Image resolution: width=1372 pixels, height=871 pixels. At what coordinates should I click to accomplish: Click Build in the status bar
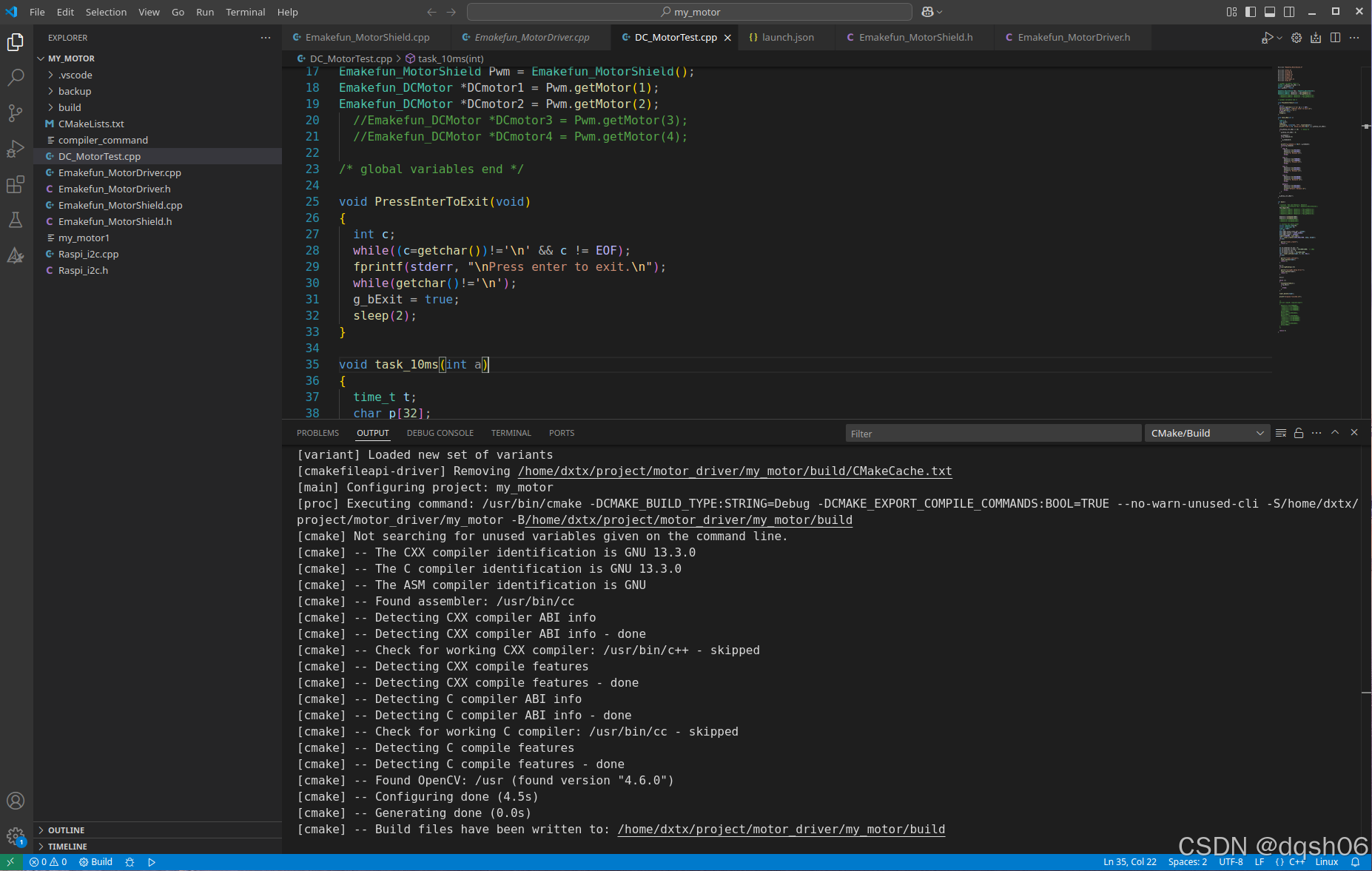click(x=95, y=861)
